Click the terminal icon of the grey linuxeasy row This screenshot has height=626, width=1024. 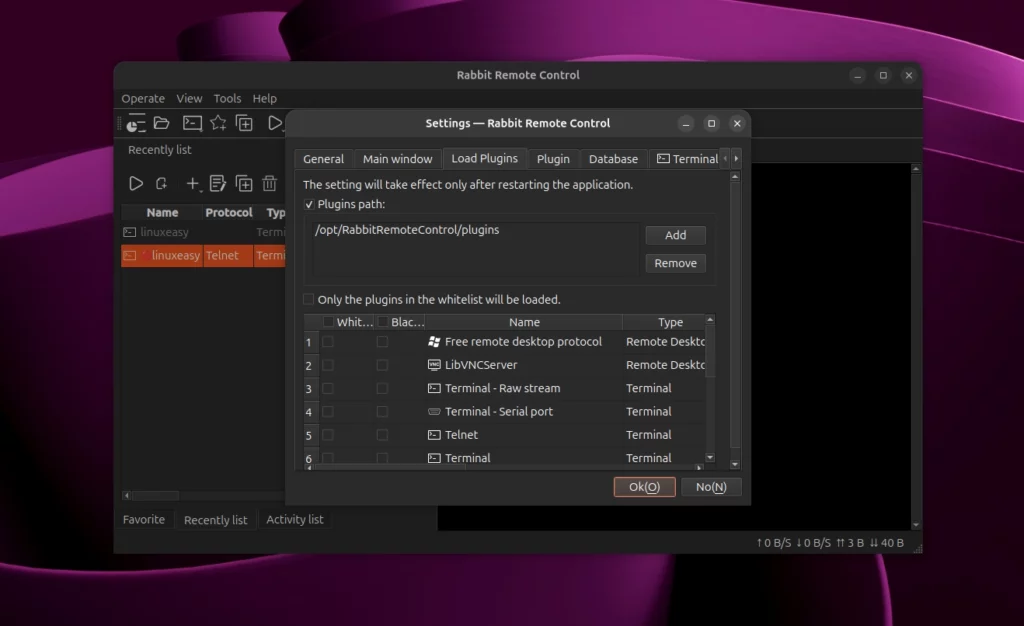(129, 232)
